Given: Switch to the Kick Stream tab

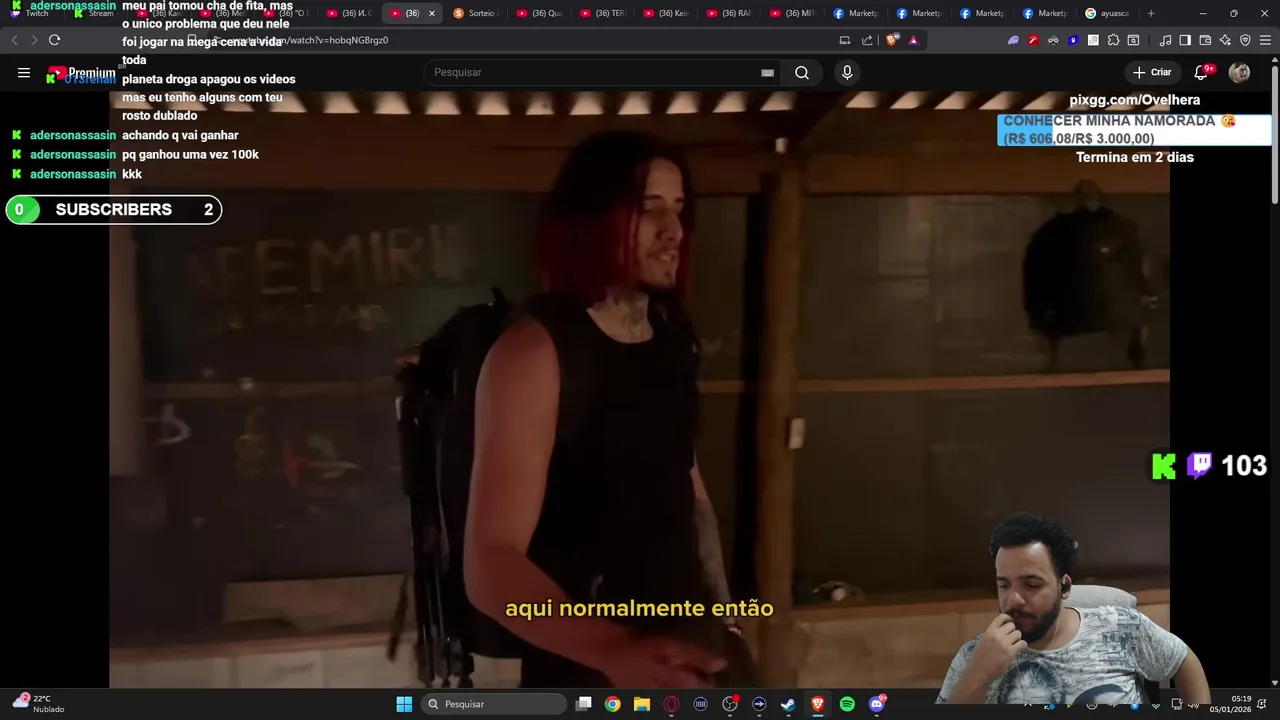Looking at the screenshot, I should pos(96,13).
